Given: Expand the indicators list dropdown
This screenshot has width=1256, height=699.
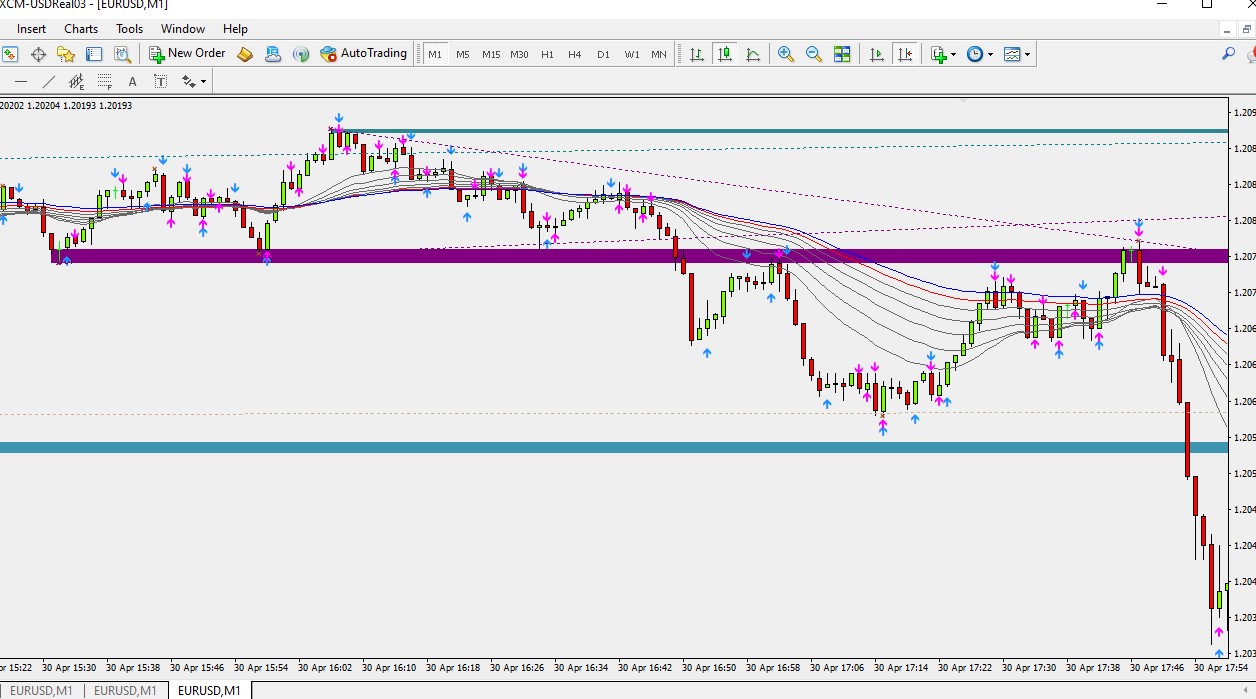Looking at the screenshot, I should pos(953,54).
